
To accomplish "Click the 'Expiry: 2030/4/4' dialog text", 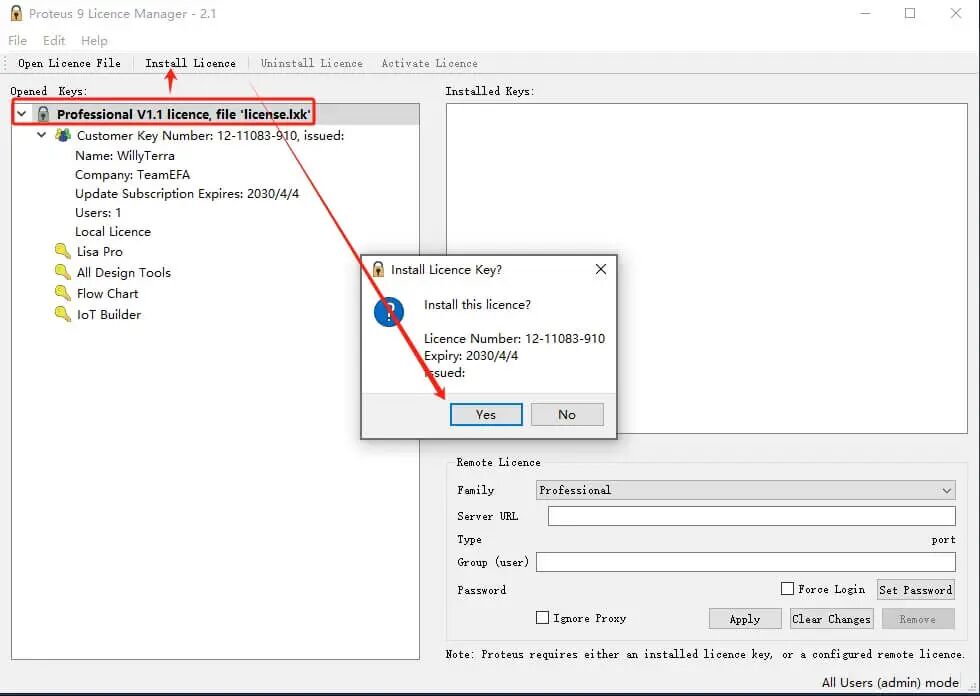I will click(471, 355).
